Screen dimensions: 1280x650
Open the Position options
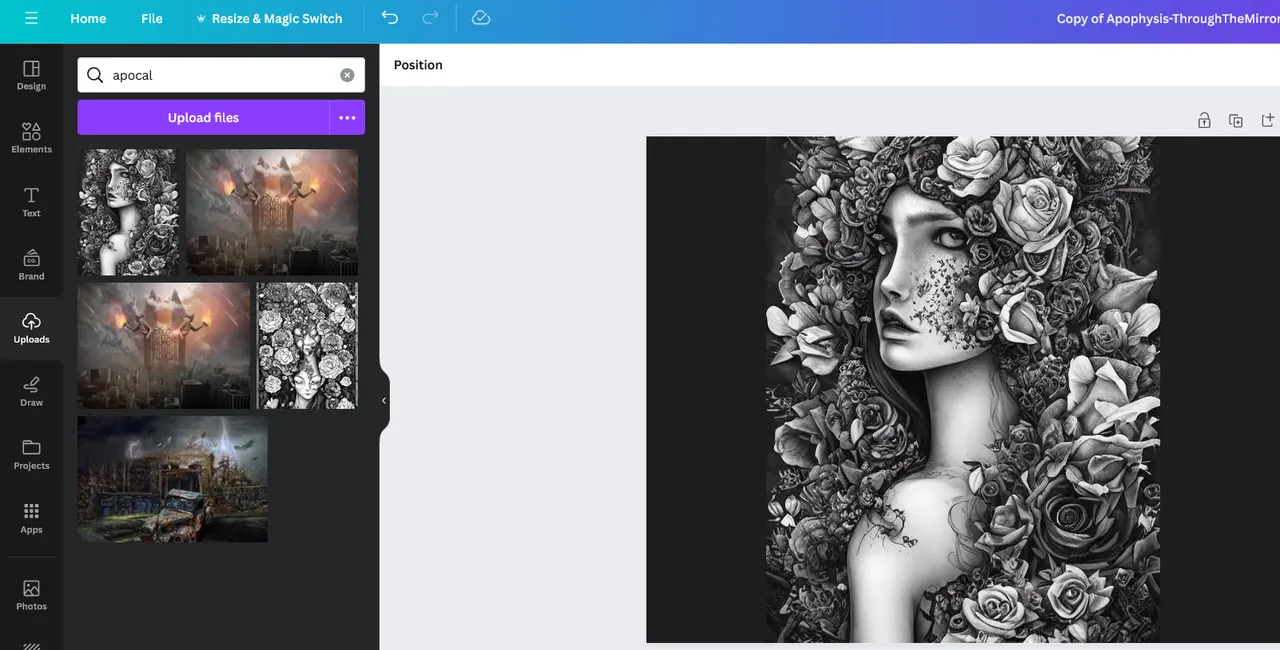418,65
